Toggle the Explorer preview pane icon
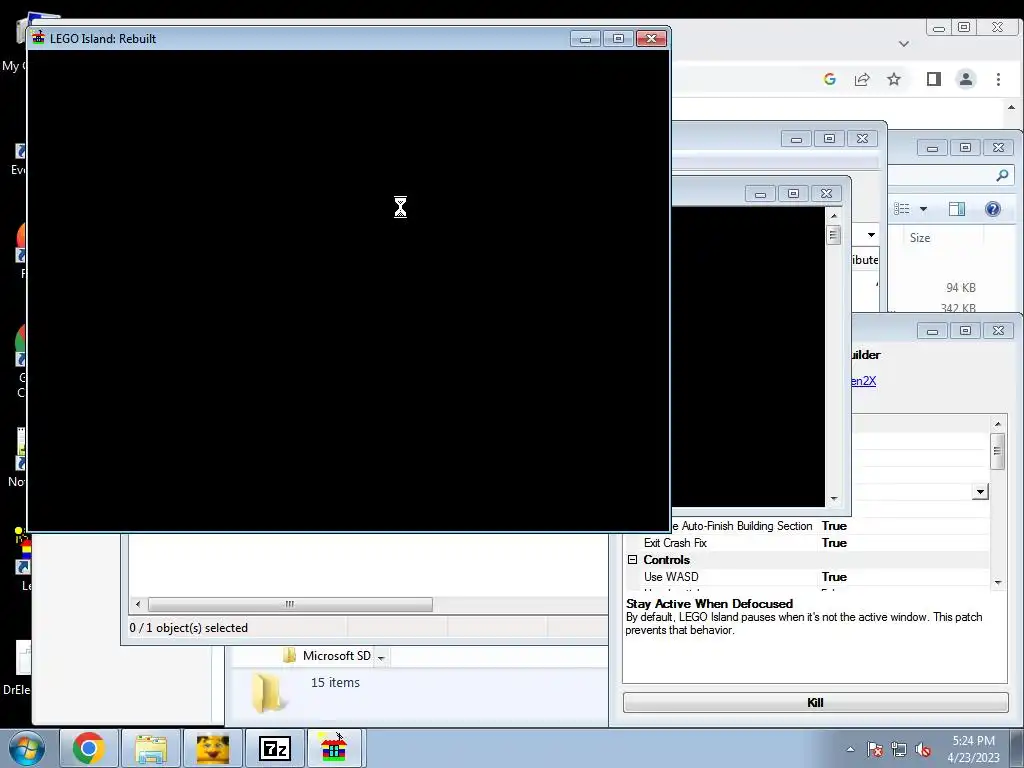This screenshot has height=768, width=1024. [957, 209]
